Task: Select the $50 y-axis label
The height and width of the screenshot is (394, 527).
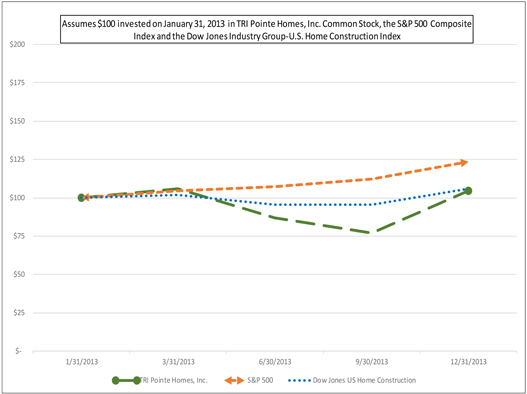Action: [x=19, y=274]
